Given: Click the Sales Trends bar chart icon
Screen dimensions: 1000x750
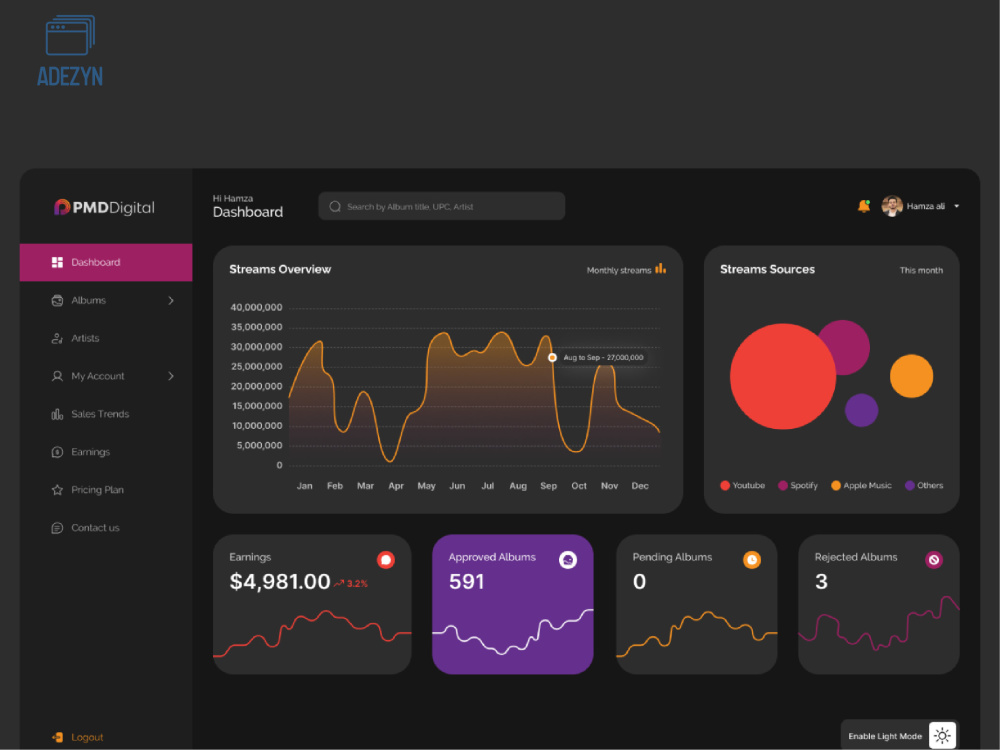Looking at the screenshot, I should [x=57, y=414].
